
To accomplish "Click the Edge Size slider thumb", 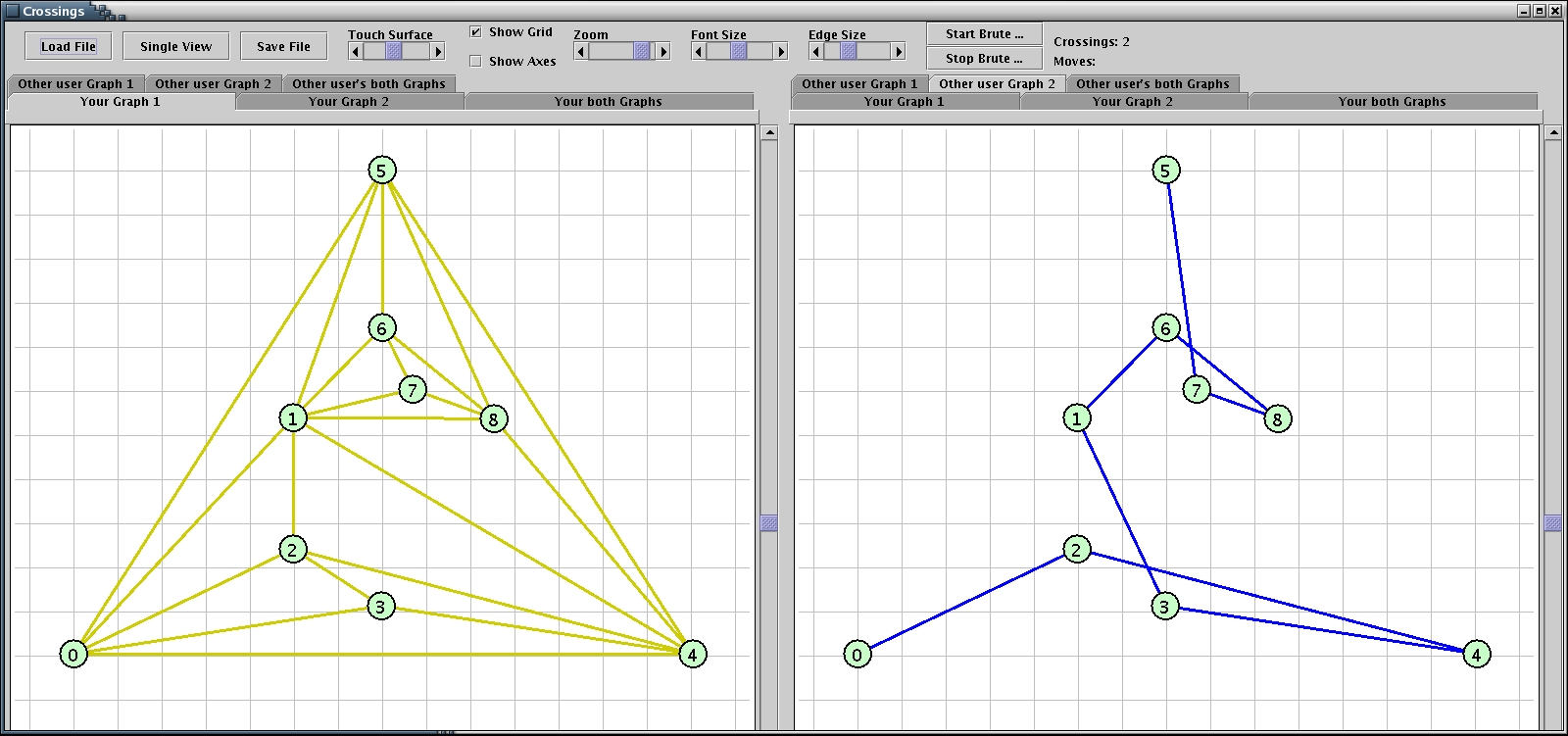I will pos(849,51).
